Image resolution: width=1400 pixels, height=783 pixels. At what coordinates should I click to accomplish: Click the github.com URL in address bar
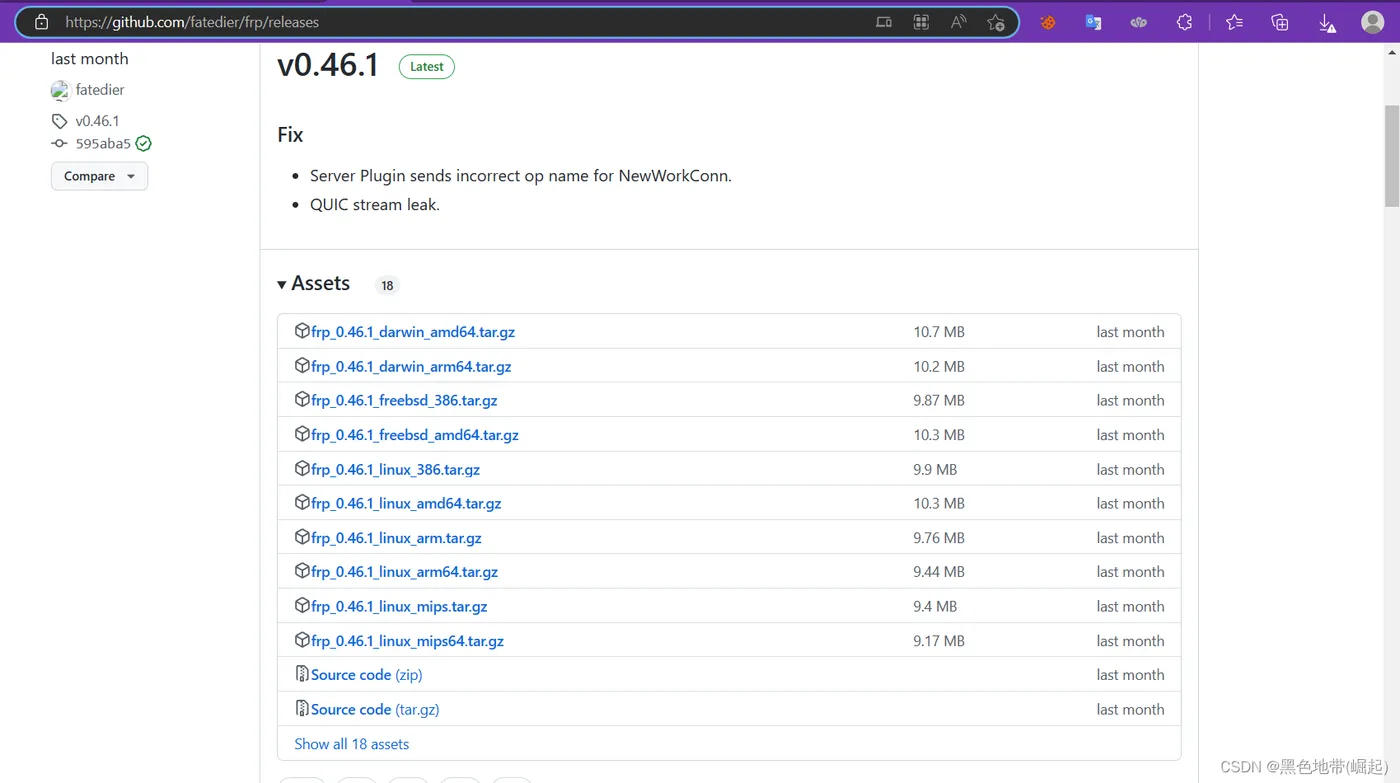point(192,22)
